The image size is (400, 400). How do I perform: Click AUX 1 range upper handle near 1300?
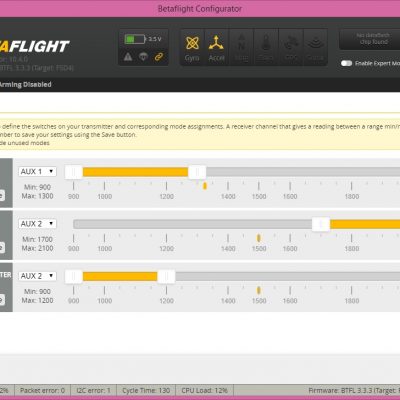[197, 172]
